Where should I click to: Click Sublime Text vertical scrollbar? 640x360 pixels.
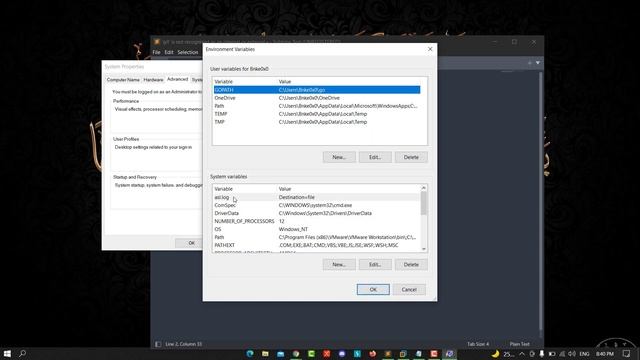click(x=541, y=202)
